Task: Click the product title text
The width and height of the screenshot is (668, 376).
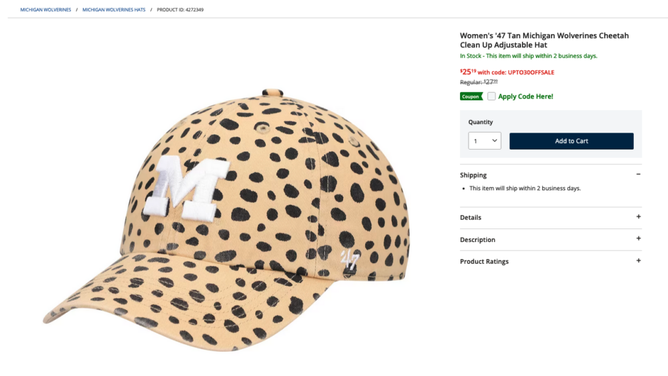Action: [x=544, y=40]
